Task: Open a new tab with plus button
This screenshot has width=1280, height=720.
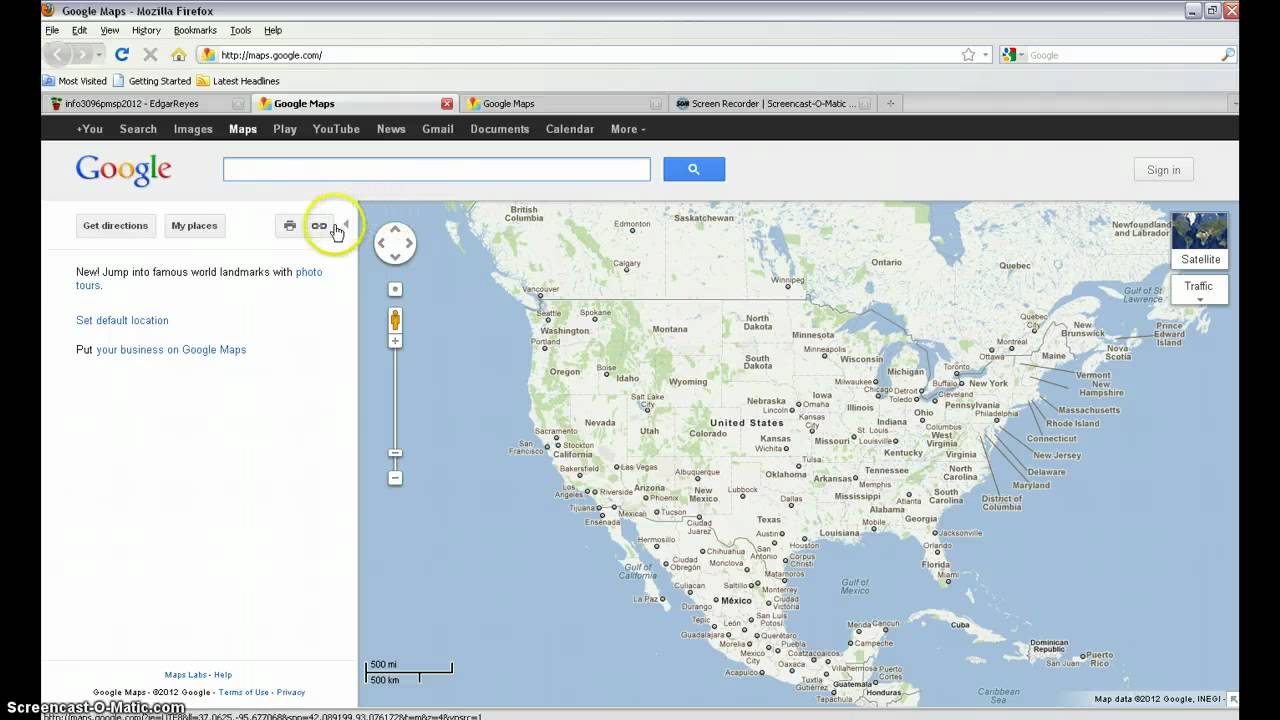Action: click(890, 103)
